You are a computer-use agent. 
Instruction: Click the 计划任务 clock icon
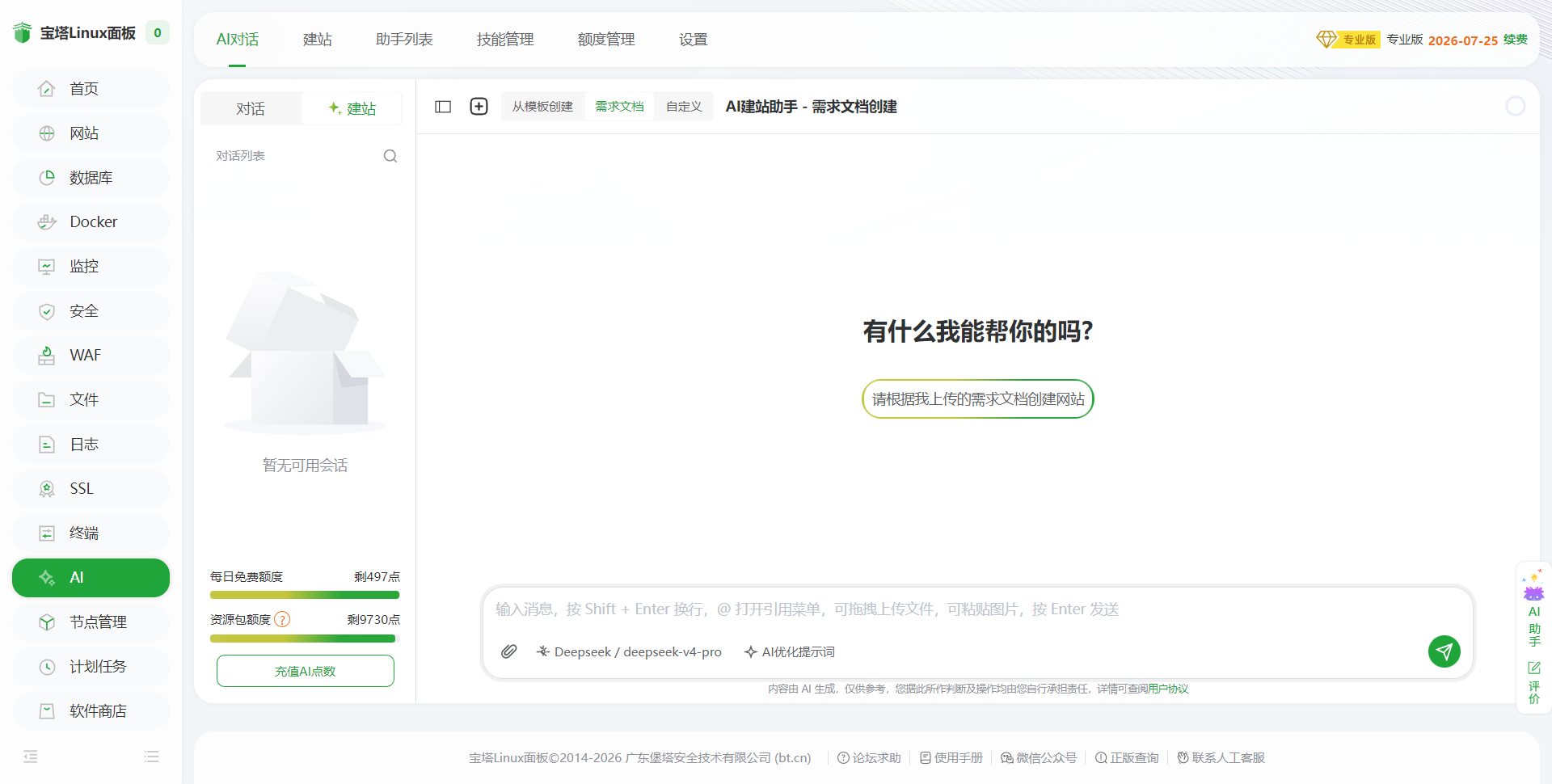[47, 667]
